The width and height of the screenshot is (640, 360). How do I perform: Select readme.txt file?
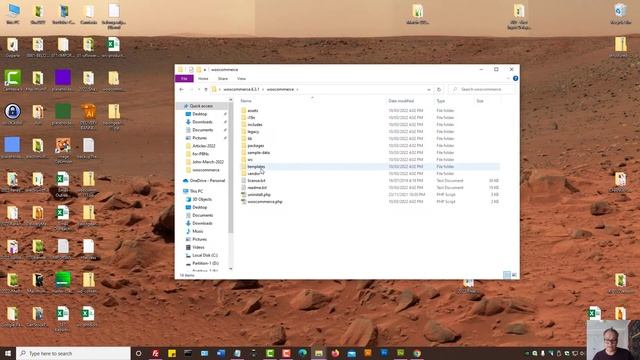tap(257, 187)
